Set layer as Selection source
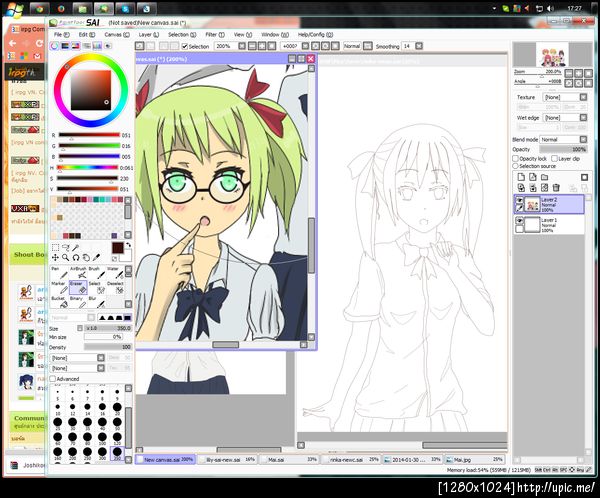600x498 pixels. click(515, 166)
